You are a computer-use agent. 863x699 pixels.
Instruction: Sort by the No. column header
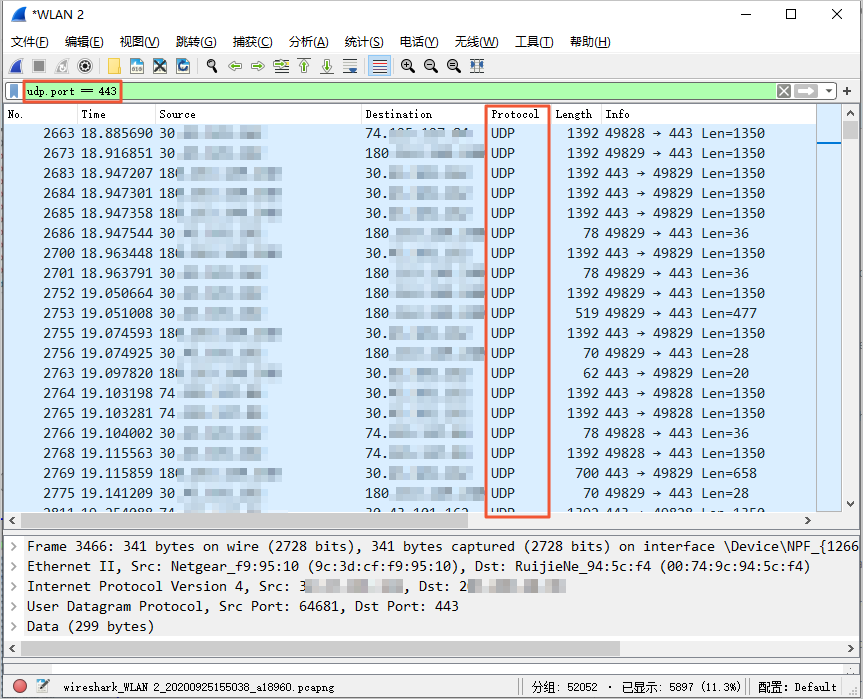tap(41, 114)
